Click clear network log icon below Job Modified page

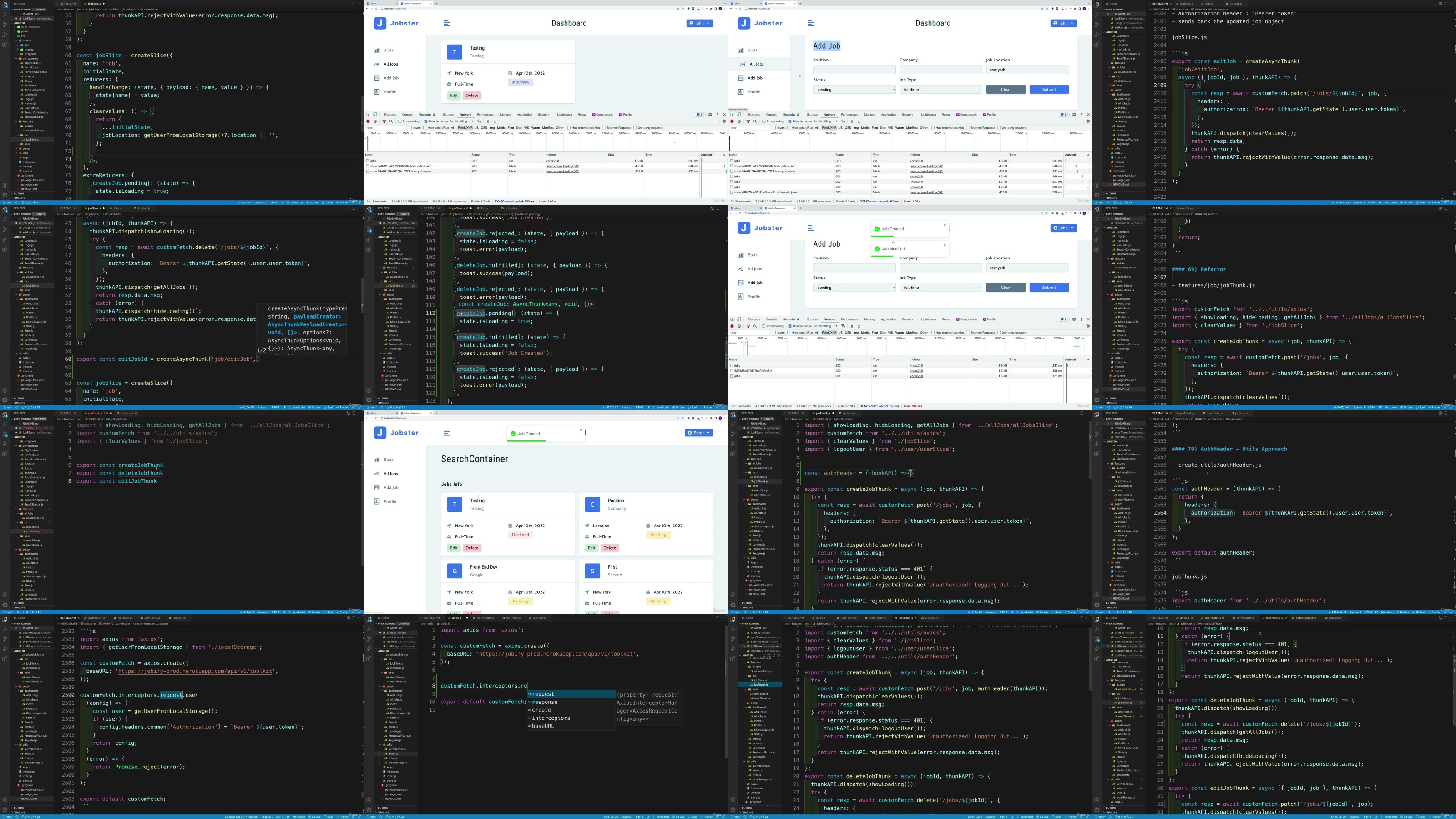(x=739, y=326)
